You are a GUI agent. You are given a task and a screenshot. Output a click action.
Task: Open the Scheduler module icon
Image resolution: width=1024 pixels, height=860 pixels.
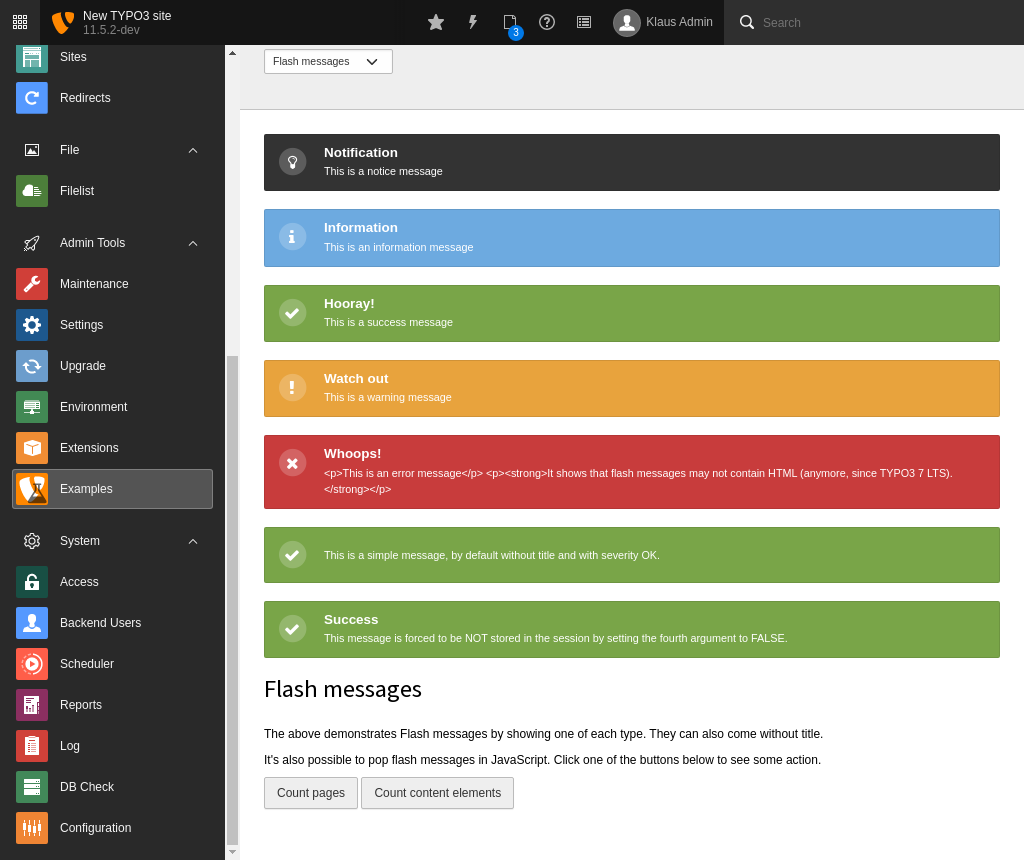click(32, 664)
